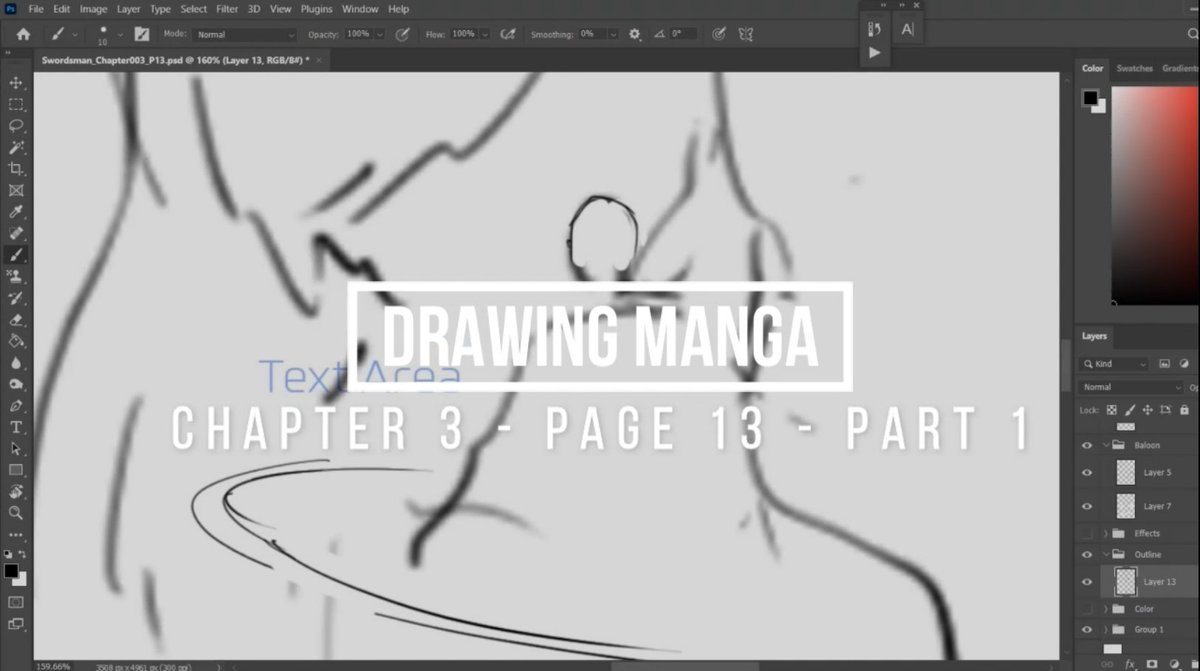
Task: Toggle pressure for size icon
Action: coord(718,34)
